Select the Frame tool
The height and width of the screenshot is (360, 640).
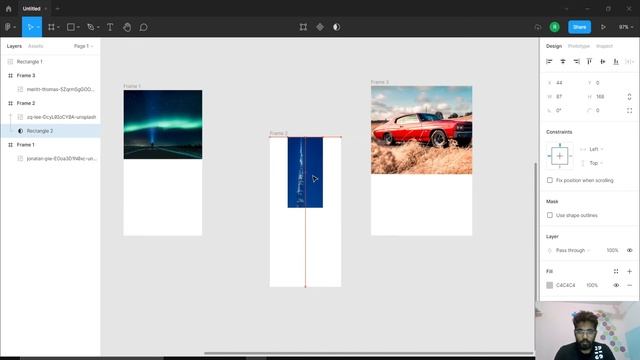pyautogui.click(x=51, y=27)
